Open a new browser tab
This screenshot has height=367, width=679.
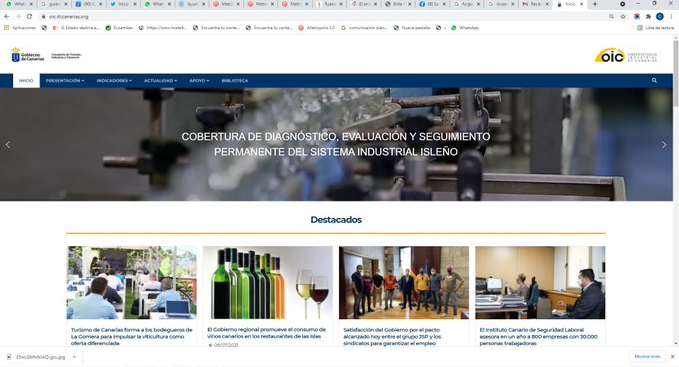[595, 4]
